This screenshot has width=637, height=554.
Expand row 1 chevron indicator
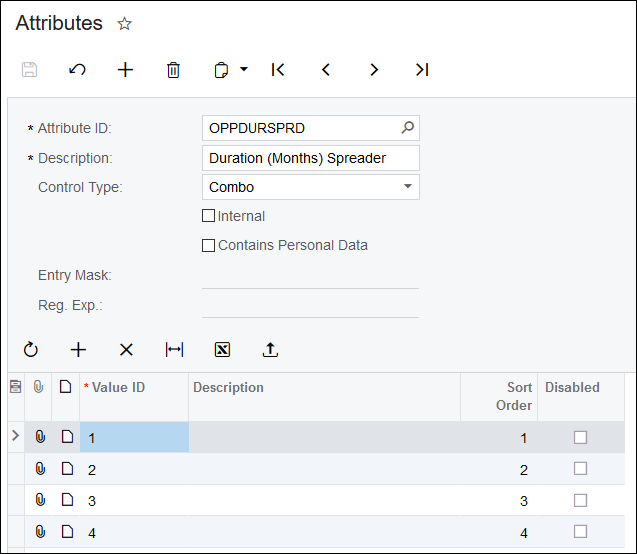tap(15, 436)
